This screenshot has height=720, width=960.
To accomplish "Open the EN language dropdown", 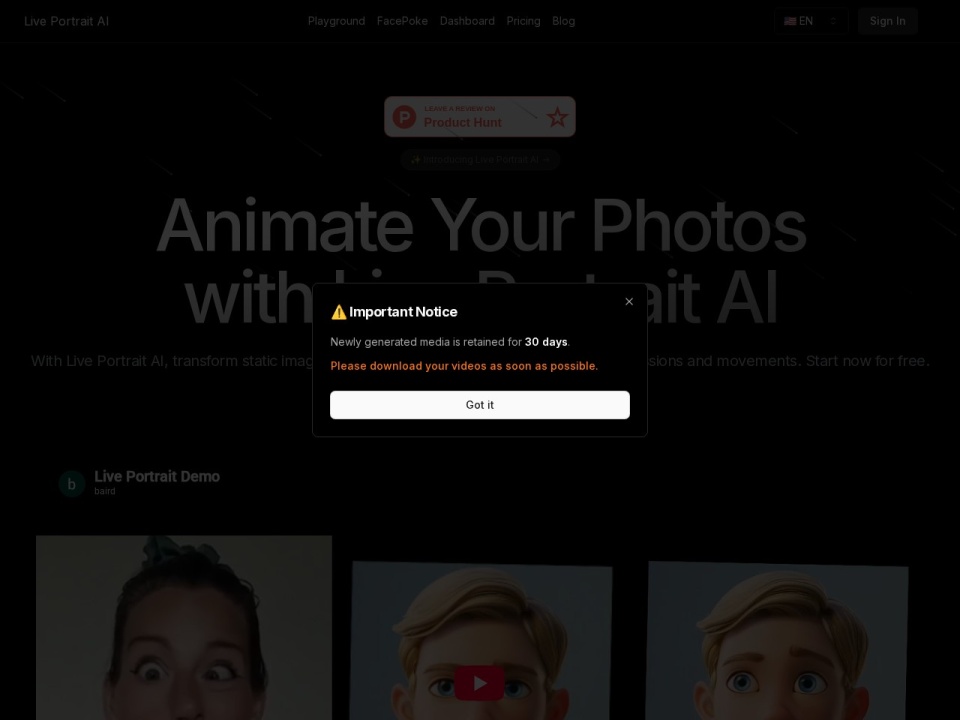I will pyautogui.click(x=811, y=21).
